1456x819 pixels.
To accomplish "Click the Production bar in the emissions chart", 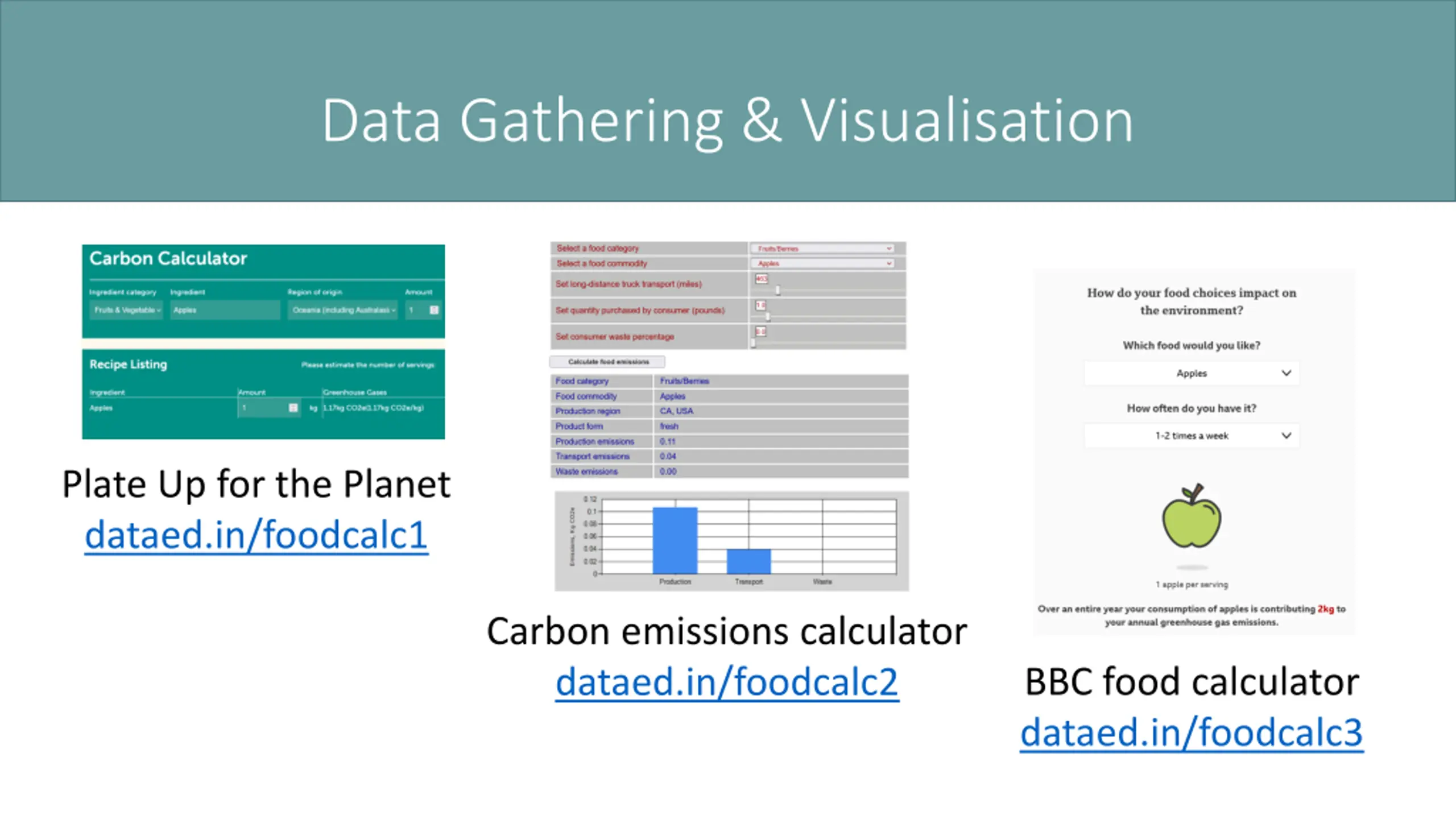I will coord(675,540).
